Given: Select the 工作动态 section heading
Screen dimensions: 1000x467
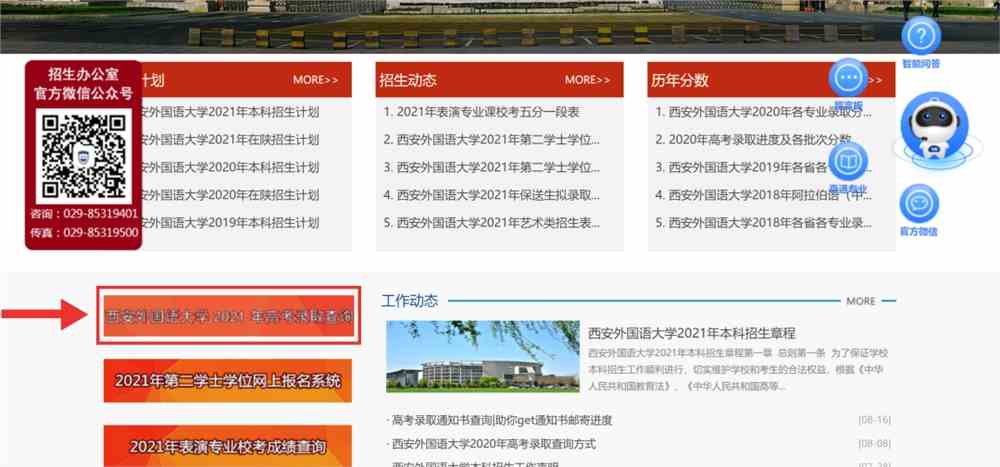Looking at the screenshot, I should coord(410,301).
